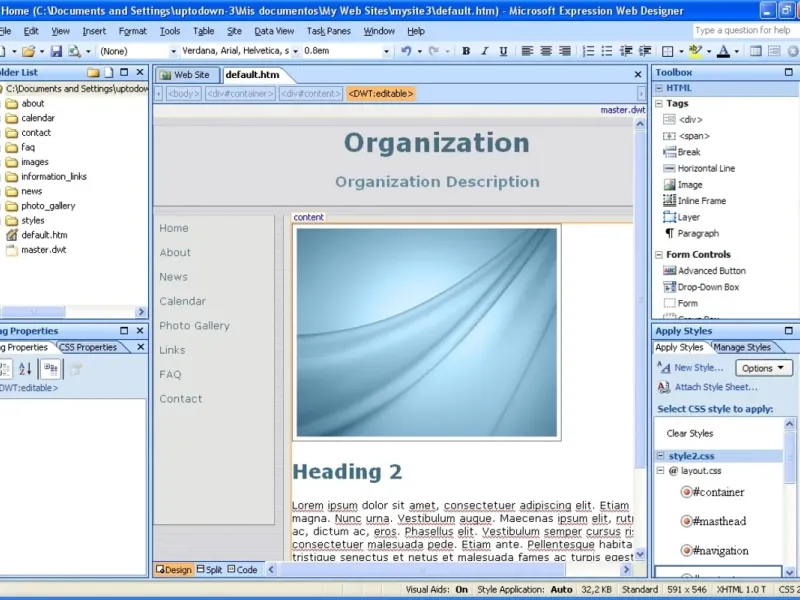Image resolution: width=800 pixels, height=600 pixels.
Task: Toggle Bold formatting
Action: (x=466, y=51)
